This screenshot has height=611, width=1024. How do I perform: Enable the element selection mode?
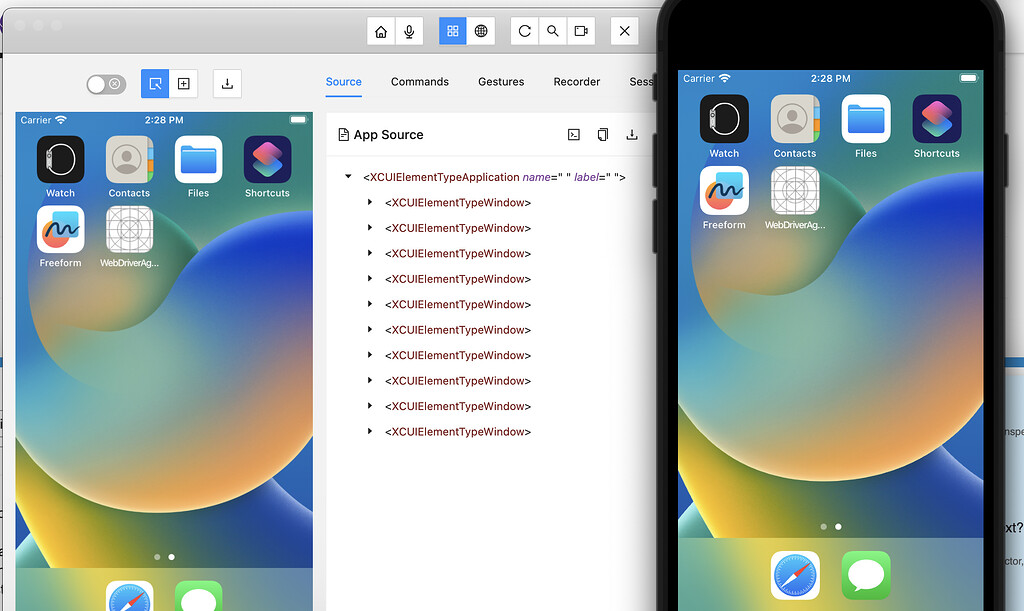tap(155, 84)
